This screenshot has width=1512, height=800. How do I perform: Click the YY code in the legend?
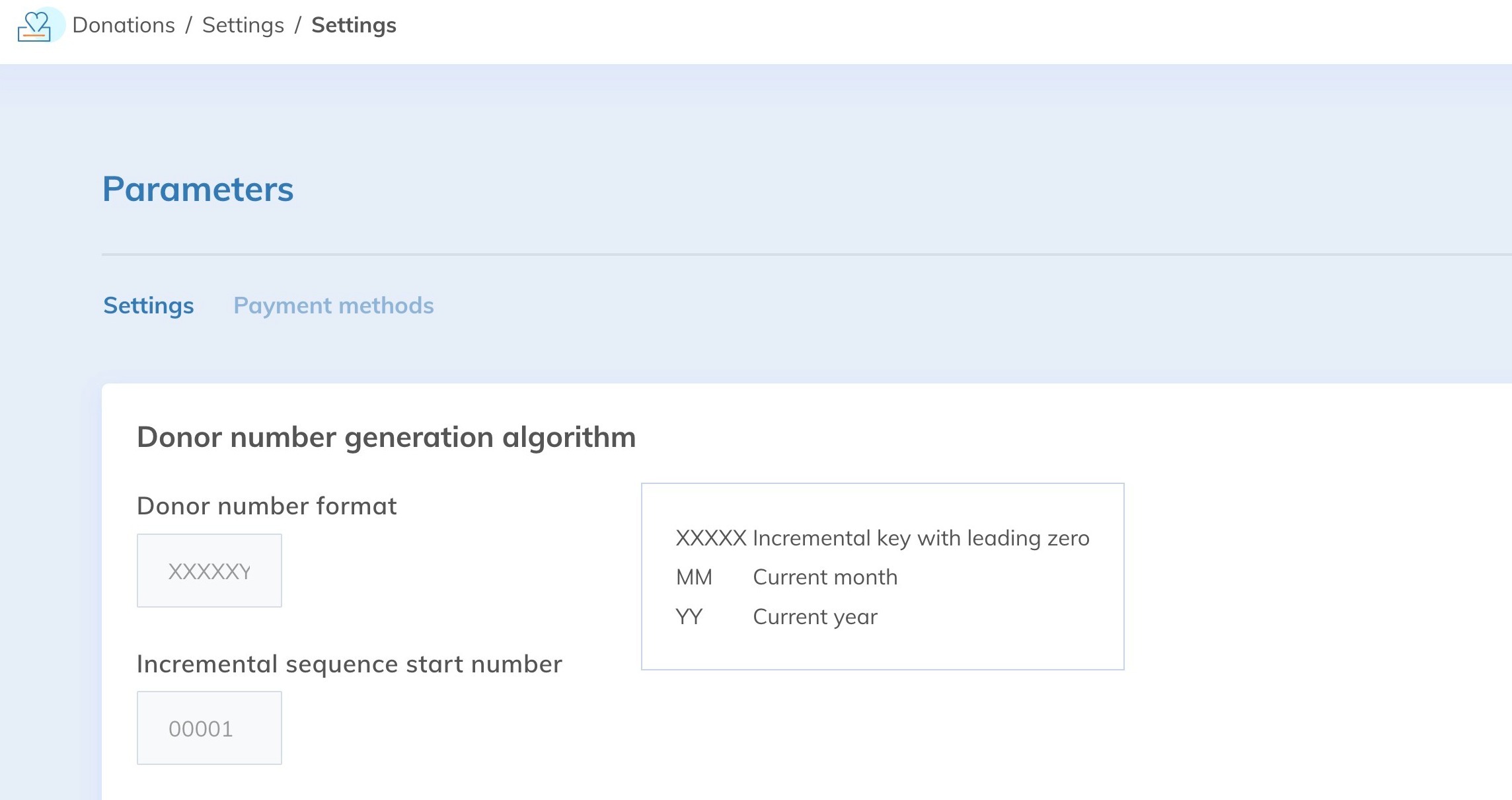(689, 617)
